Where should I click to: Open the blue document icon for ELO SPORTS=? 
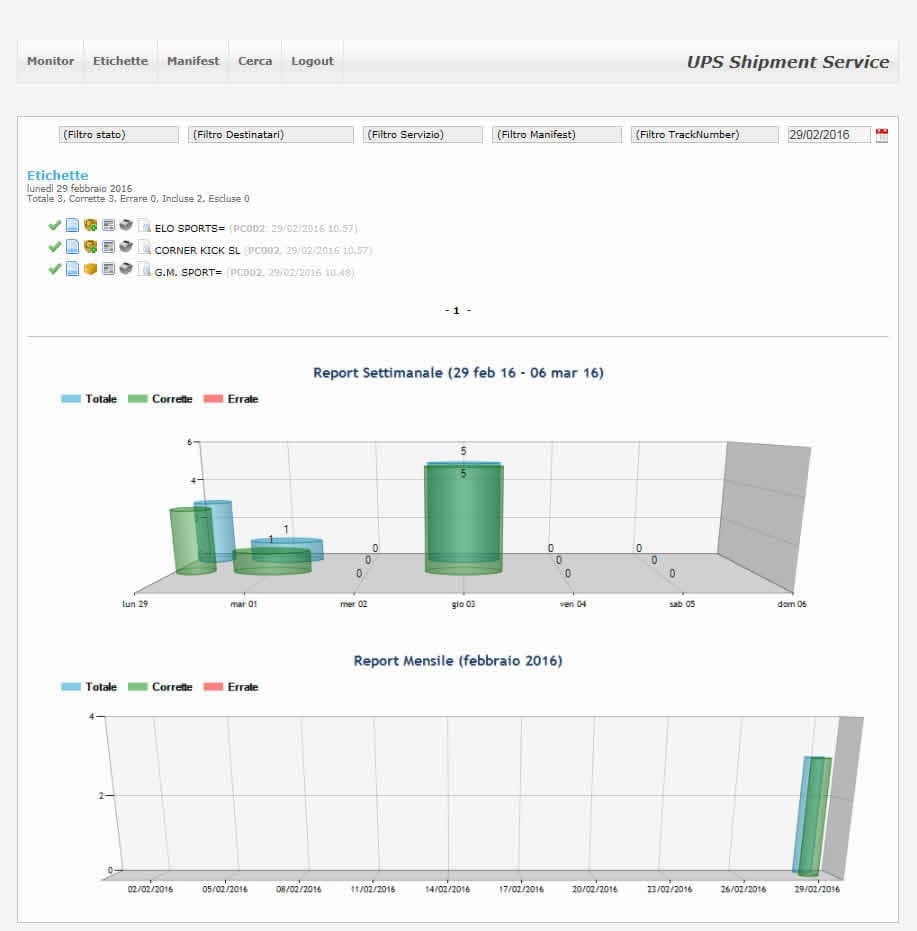pyautogui.click(x=72, y=225)
